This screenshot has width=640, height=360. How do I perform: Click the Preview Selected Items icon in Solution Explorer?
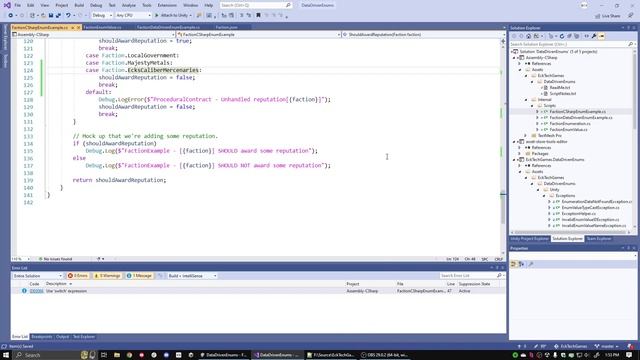(602, 36)
